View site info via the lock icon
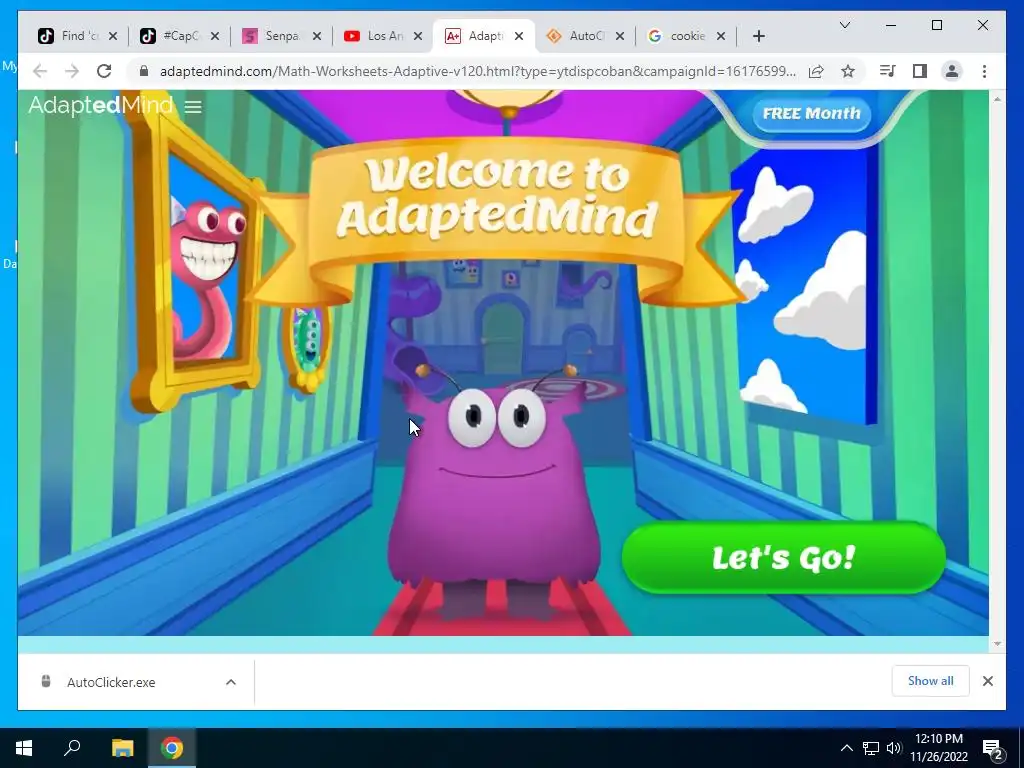The height and width of the screenshot is (768, 1024). [x=144, y=71]
